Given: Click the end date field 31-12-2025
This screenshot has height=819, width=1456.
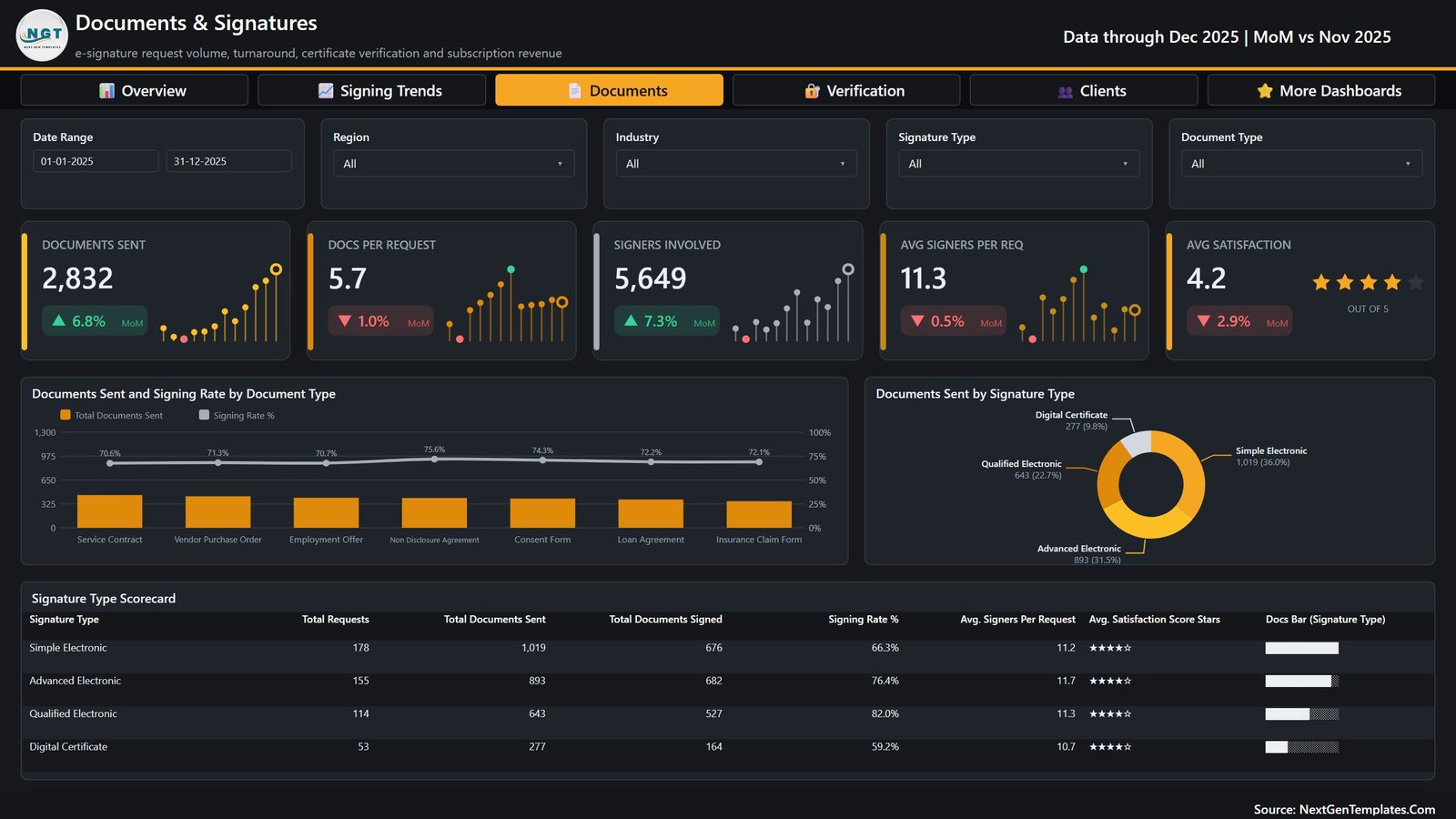Looking at the screenshot, I should tap(228, 161).
